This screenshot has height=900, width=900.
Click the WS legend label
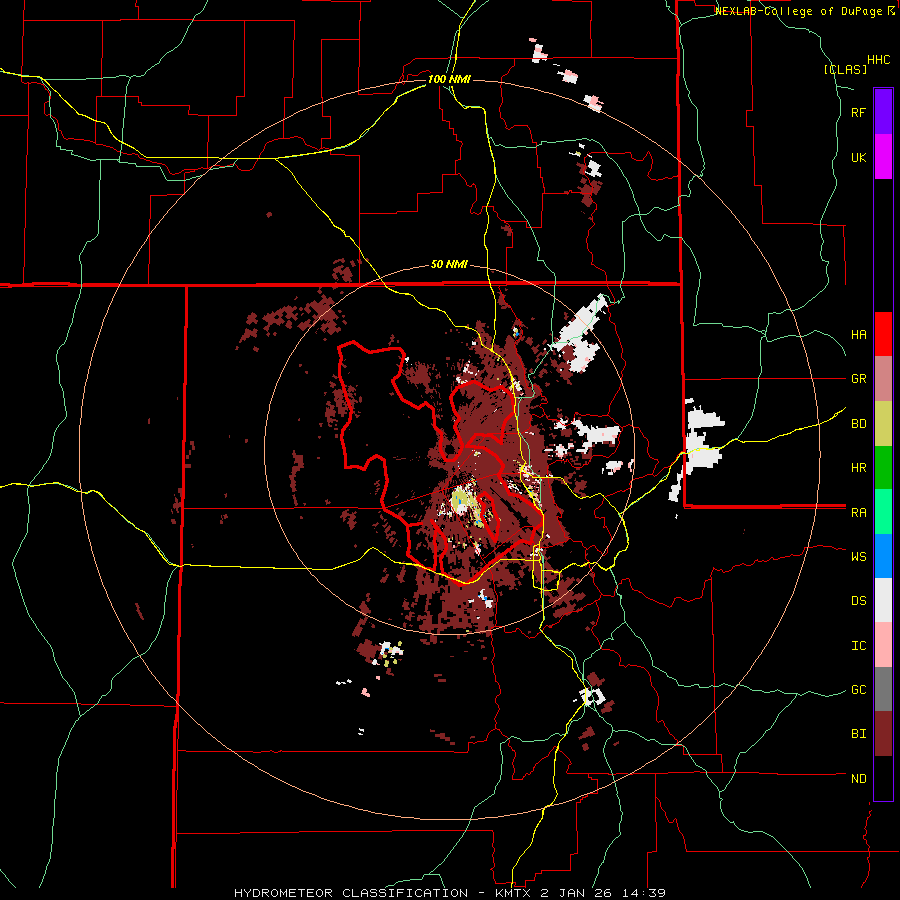[x=858, y=557]
